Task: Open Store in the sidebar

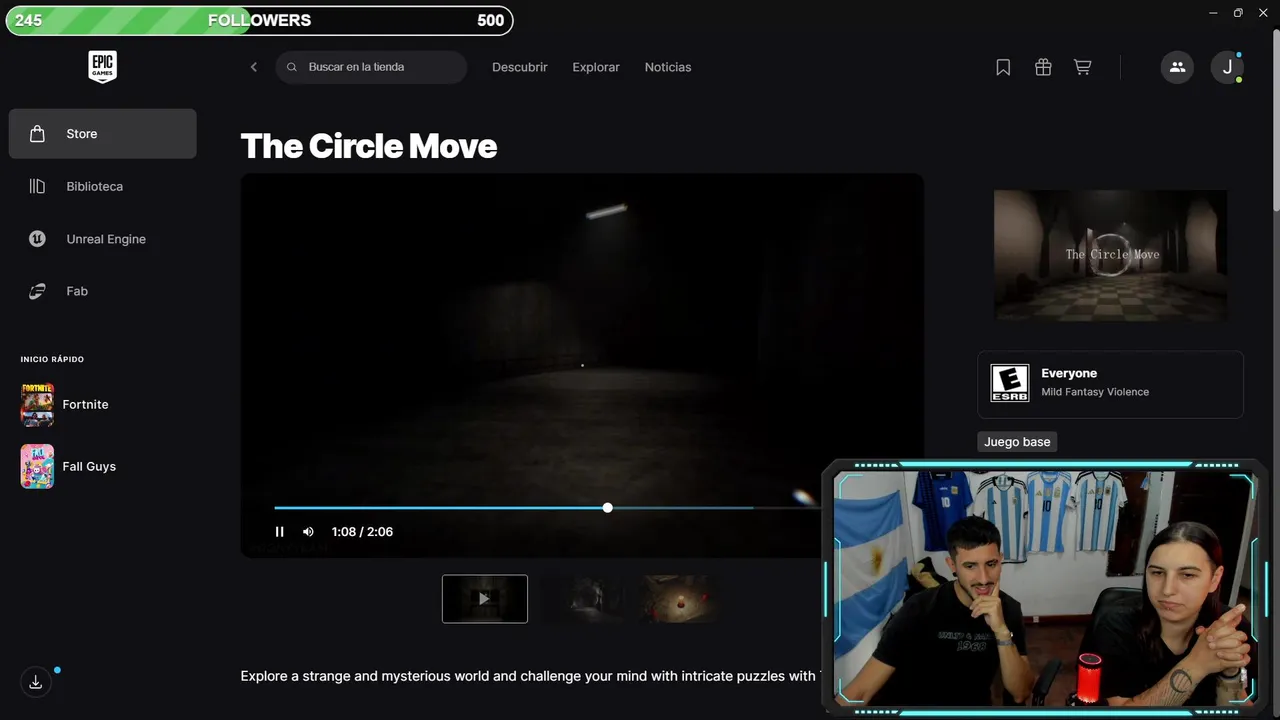Action: point(102,134)
